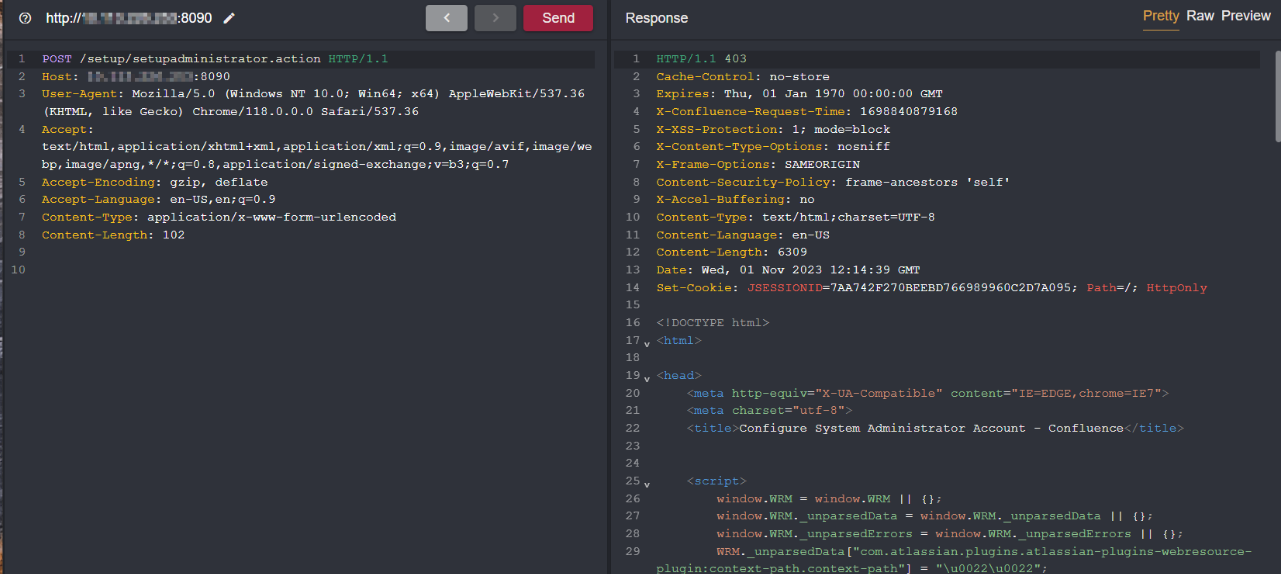Image resolution: width=1281 pixels, height=574 pixels.
Task: Switch to the Pretty response view
Action: (1161, 16)
